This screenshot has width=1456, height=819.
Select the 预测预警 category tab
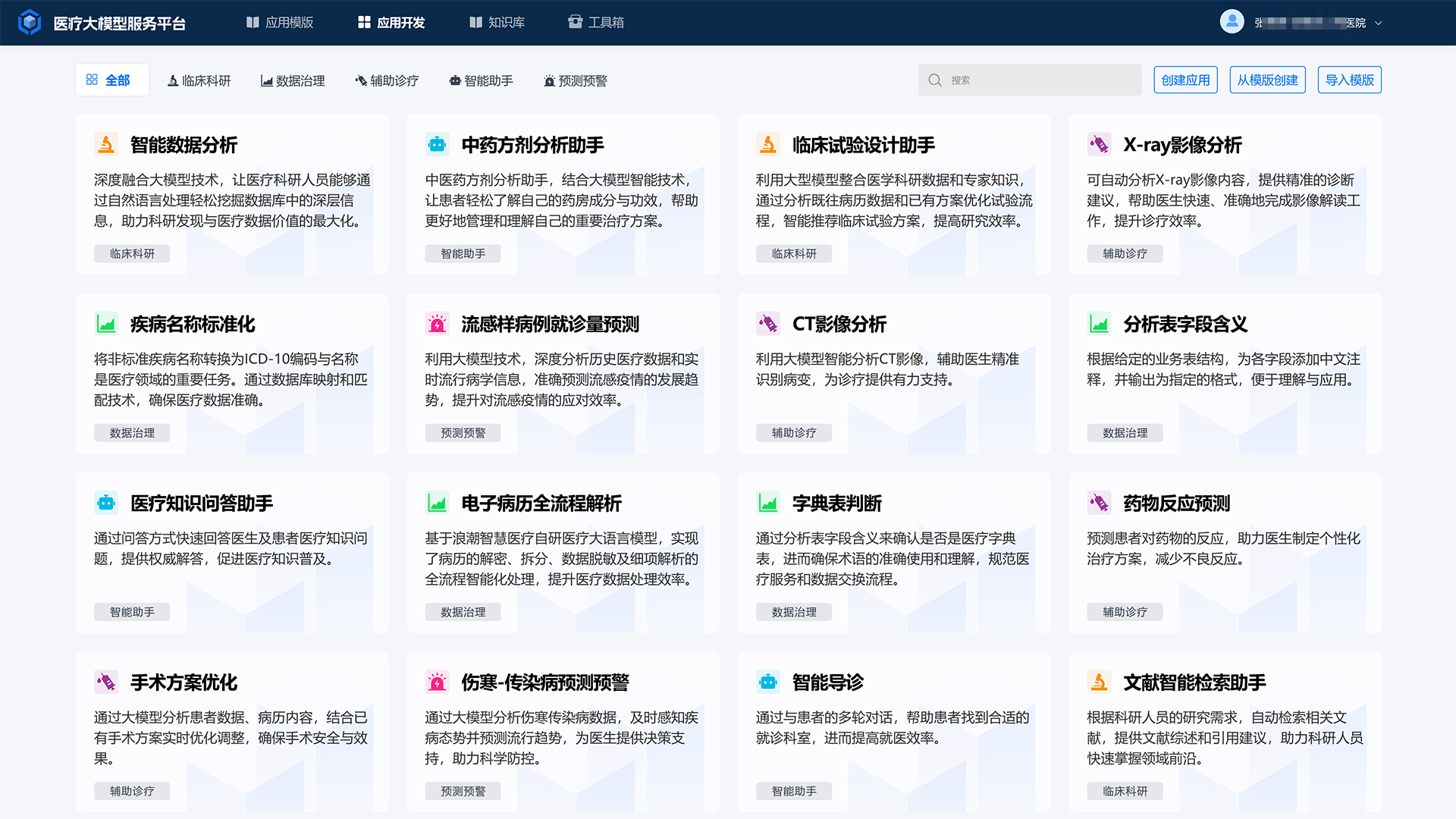point(575,80)
